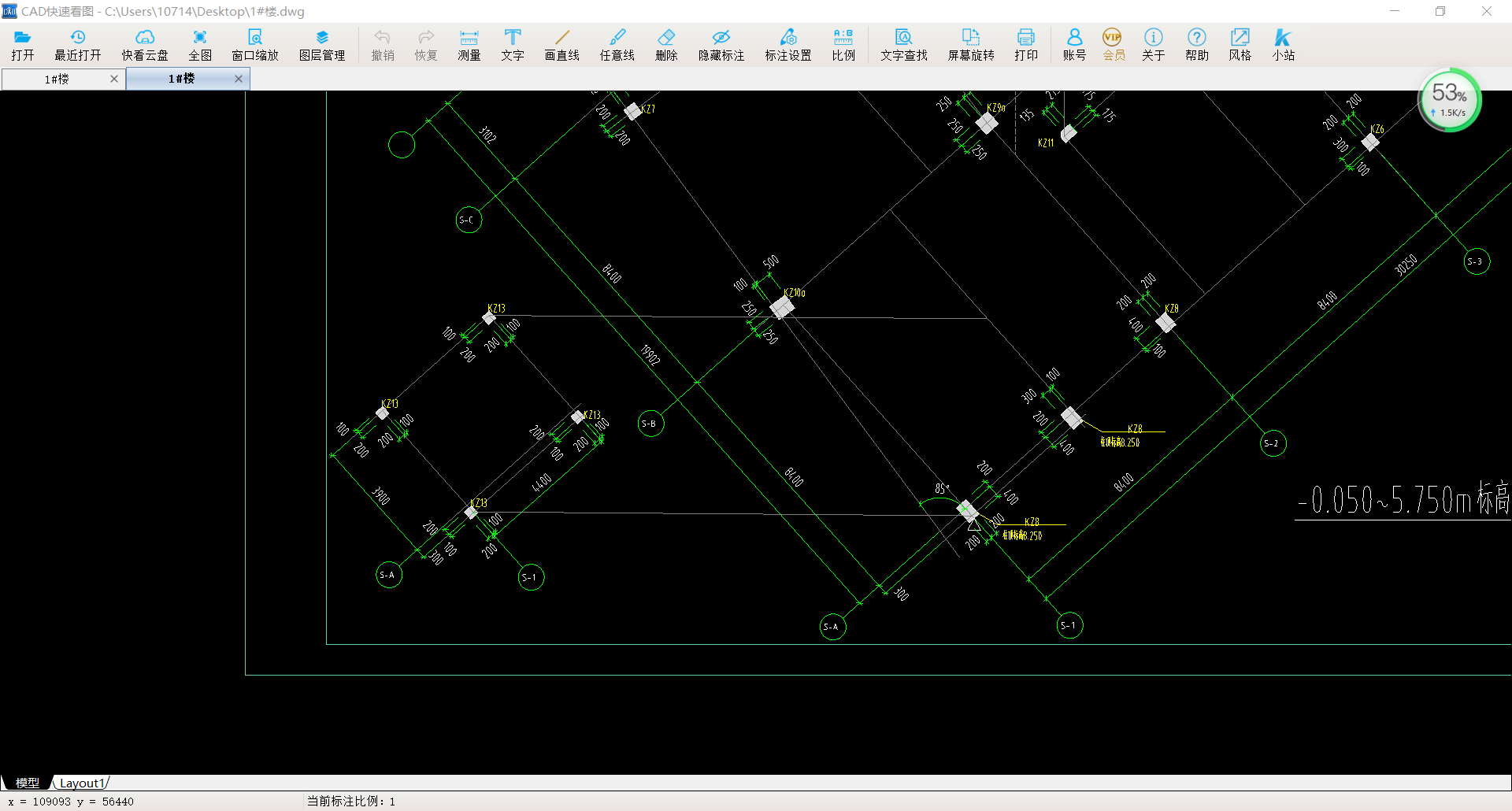This screenshot has width=1512, height=811.
Task: Click the S-2 axis bubble
Action: click(1273, 443)
